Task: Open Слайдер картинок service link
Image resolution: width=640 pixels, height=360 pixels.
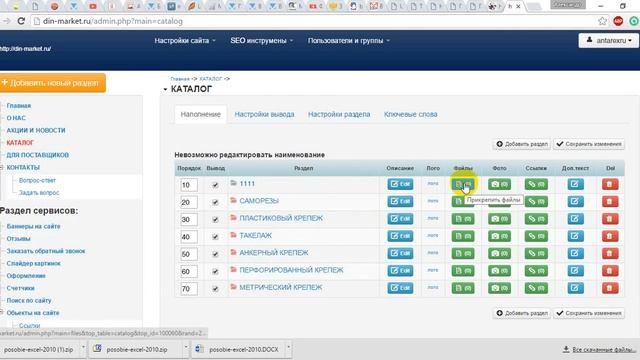Action: [x=33, y=263]
